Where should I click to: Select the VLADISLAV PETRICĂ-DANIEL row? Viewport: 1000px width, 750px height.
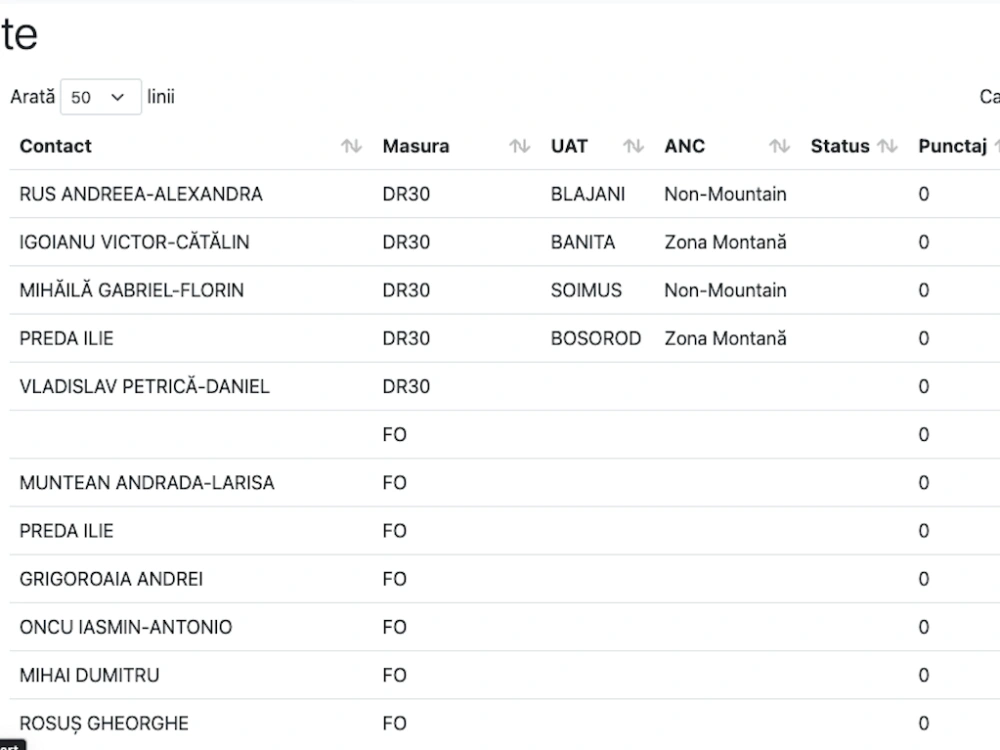click(504, 386)
